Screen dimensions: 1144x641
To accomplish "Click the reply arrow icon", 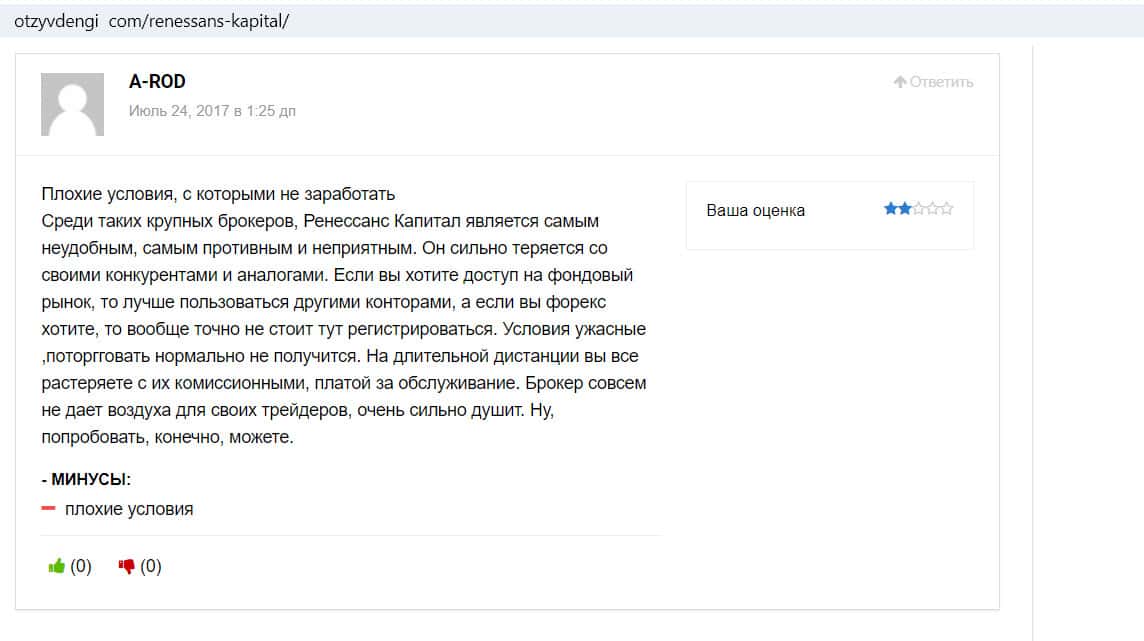I will (900, 82).
